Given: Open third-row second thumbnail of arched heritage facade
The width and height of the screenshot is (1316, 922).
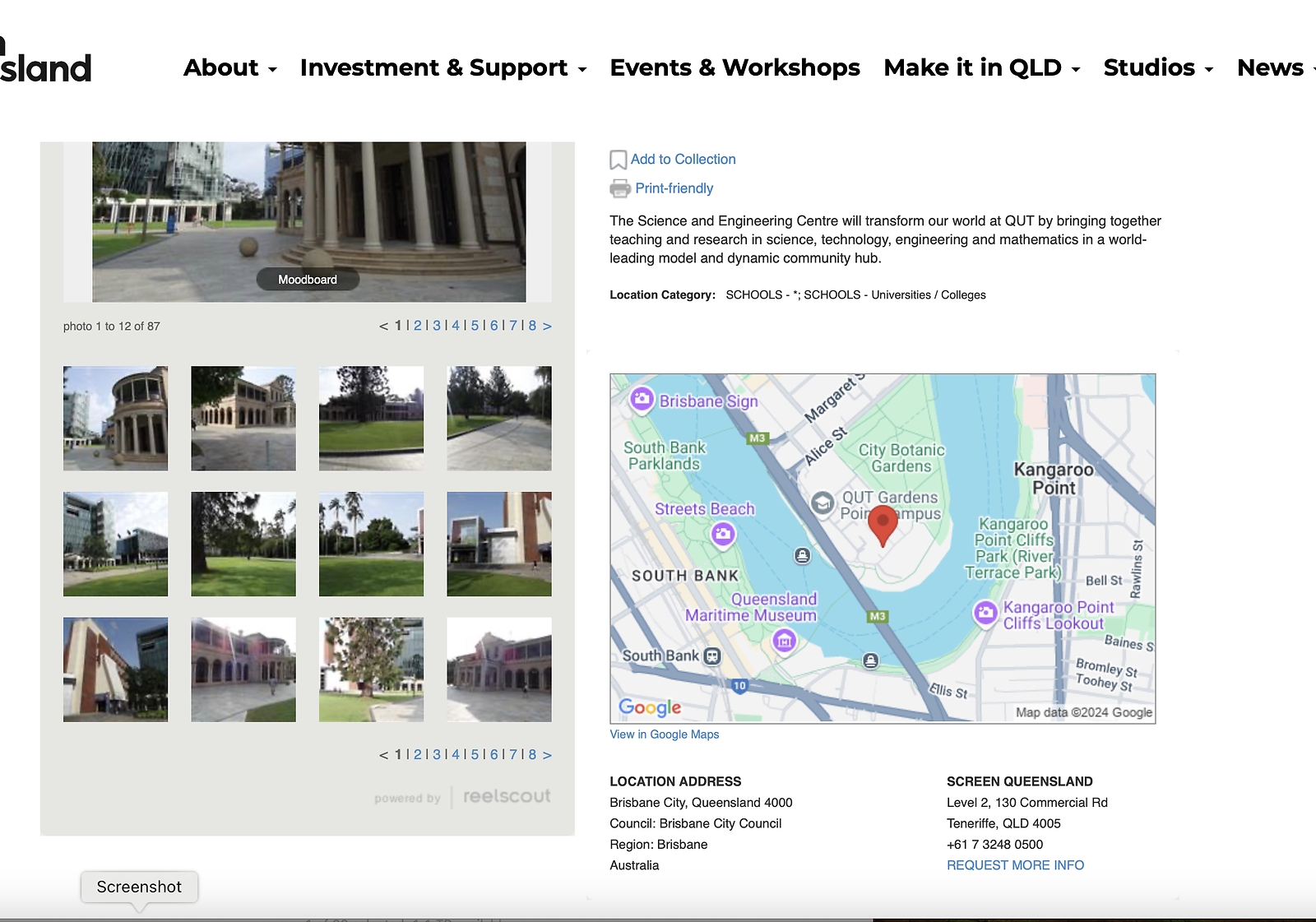Looking at the screenshot, I should point(243,669).
